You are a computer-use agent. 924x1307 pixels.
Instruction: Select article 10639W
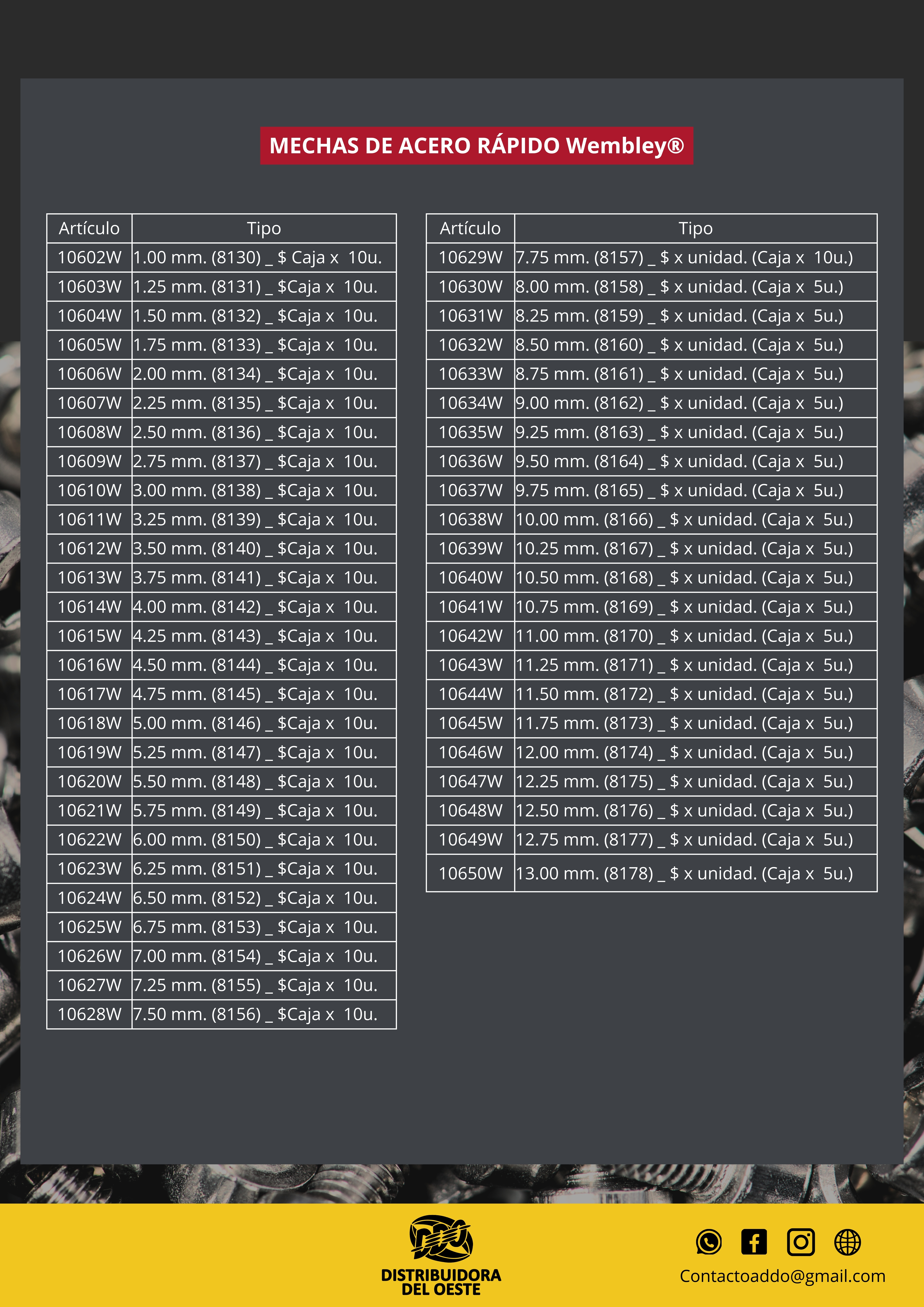470,549
